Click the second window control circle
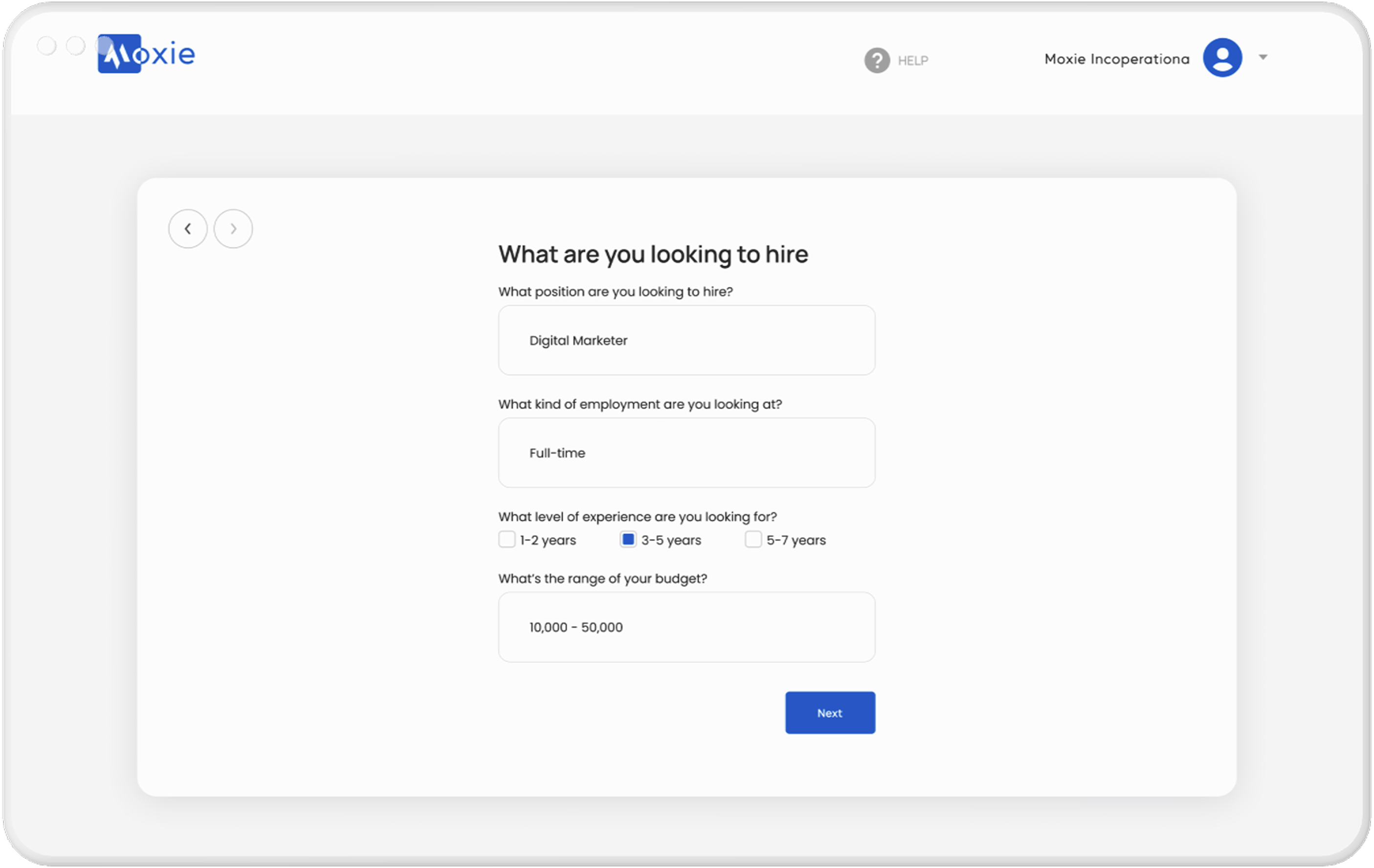The width and height of the screenshot is (1374, 868). (76, 45)
